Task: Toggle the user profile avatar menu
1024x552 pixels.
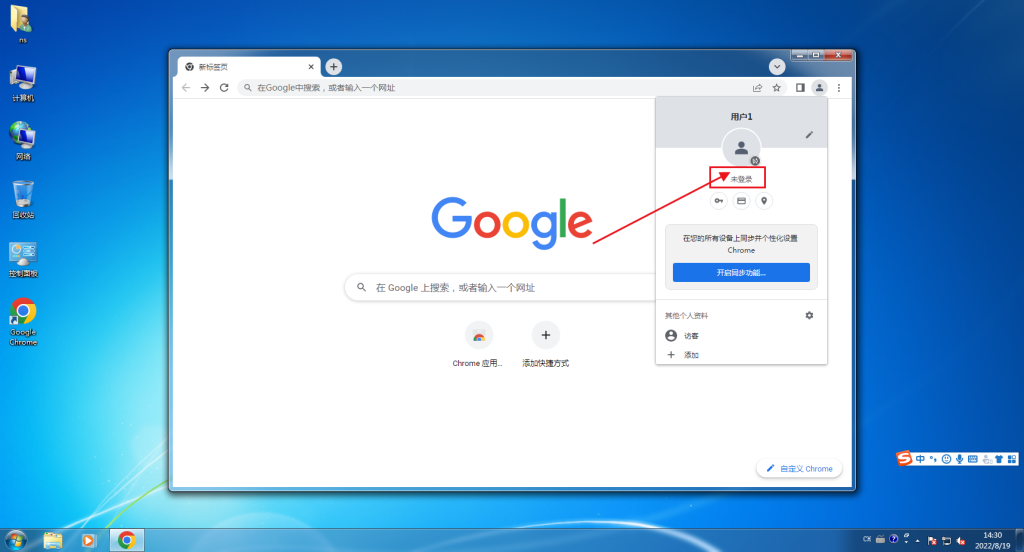Action: 819,88
